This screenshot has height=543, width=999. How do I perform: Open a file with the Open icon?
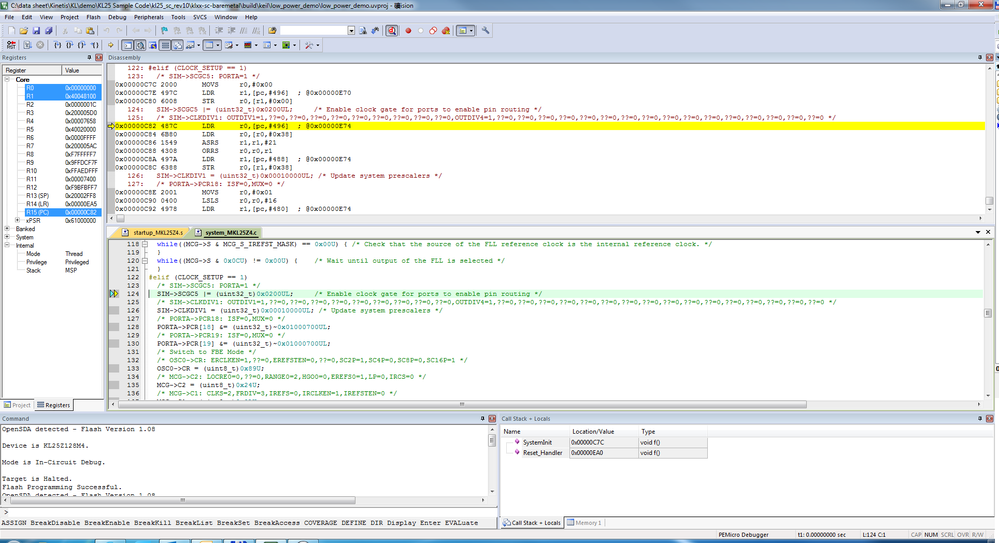[23, 31]
